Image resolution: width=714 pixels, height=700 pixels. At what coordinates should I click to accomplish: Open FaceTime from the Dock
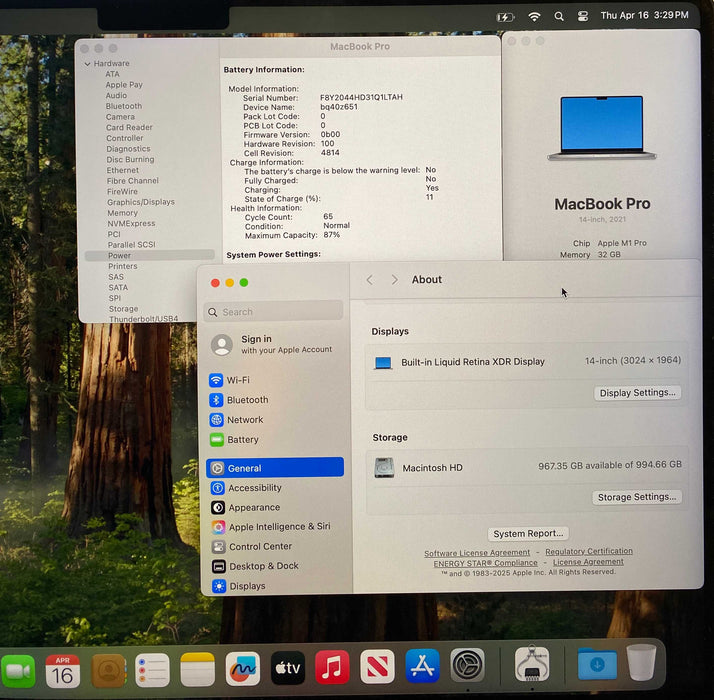point(17,671)
